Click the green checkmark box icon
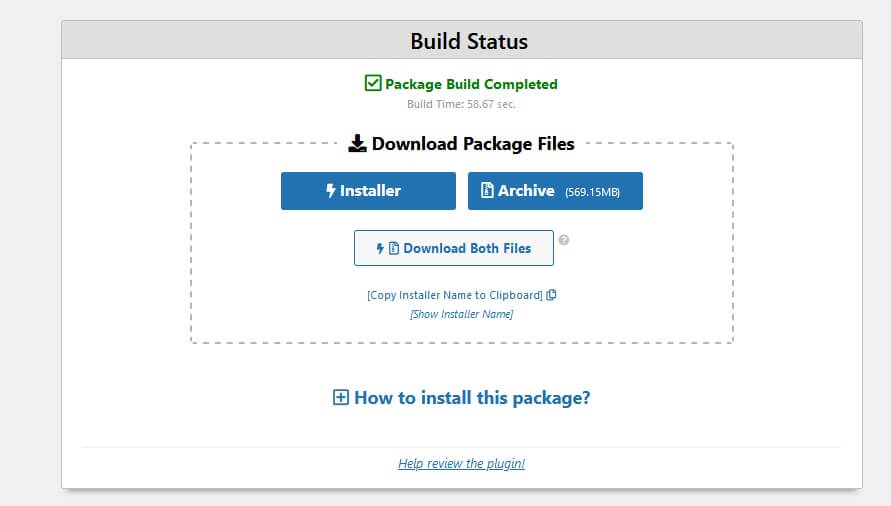This screenshot has height=506, width=891. (373, 83)
